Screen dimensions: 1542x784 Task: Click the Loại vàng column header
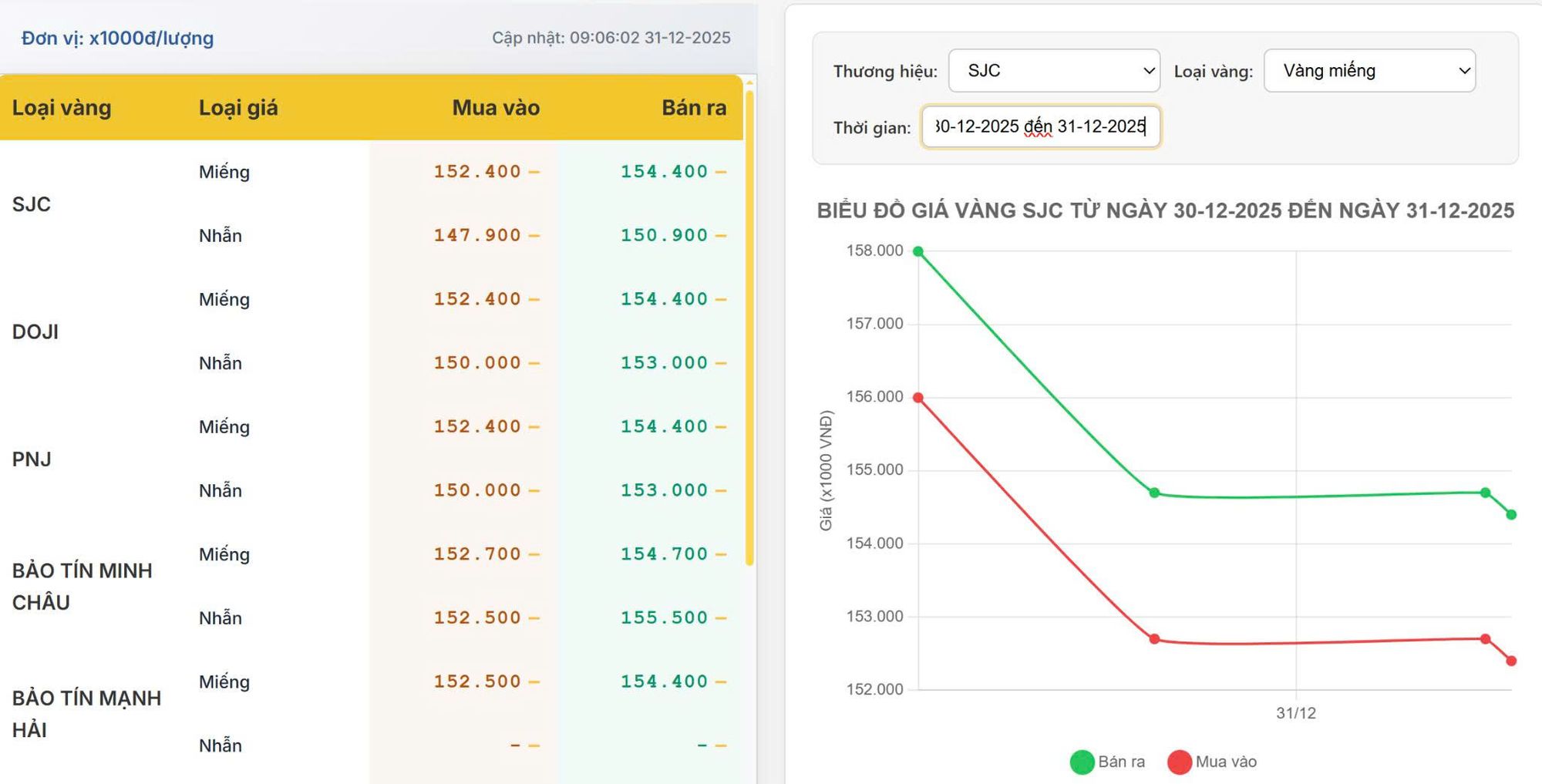point(62,108)
